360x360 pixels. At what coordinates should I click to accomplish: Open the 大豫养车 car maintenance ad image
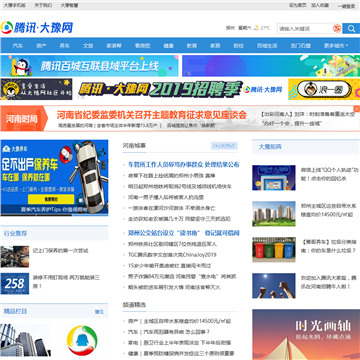54,178
